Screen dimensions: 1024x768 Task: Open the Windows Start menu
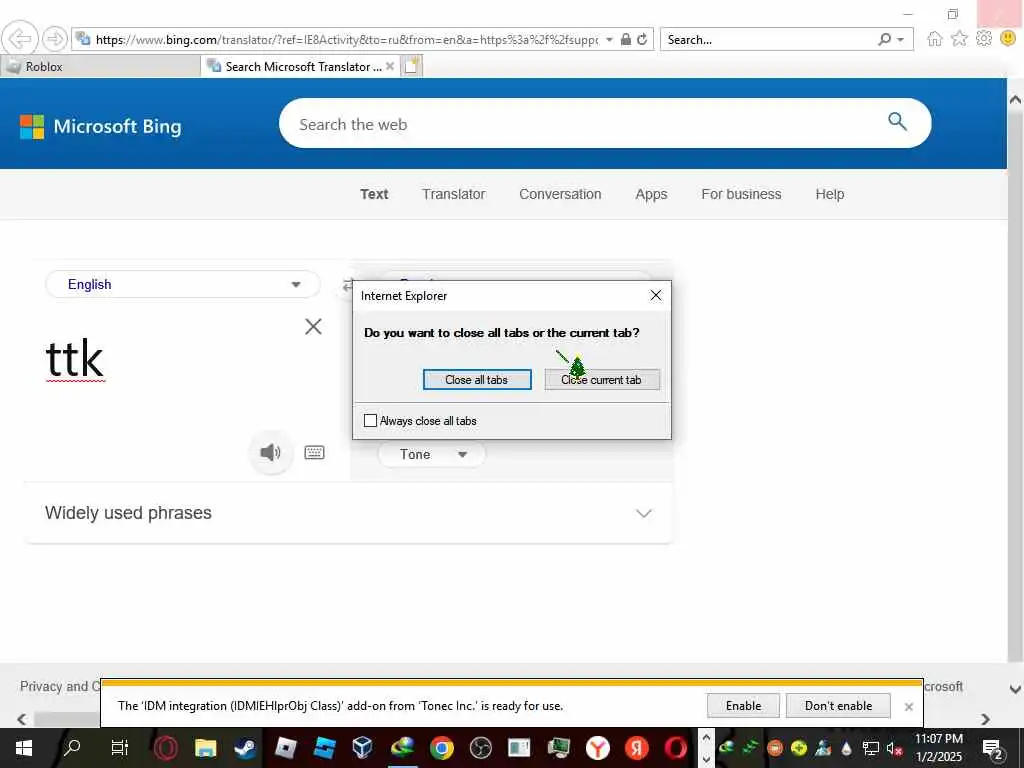[x=24, y=748]
